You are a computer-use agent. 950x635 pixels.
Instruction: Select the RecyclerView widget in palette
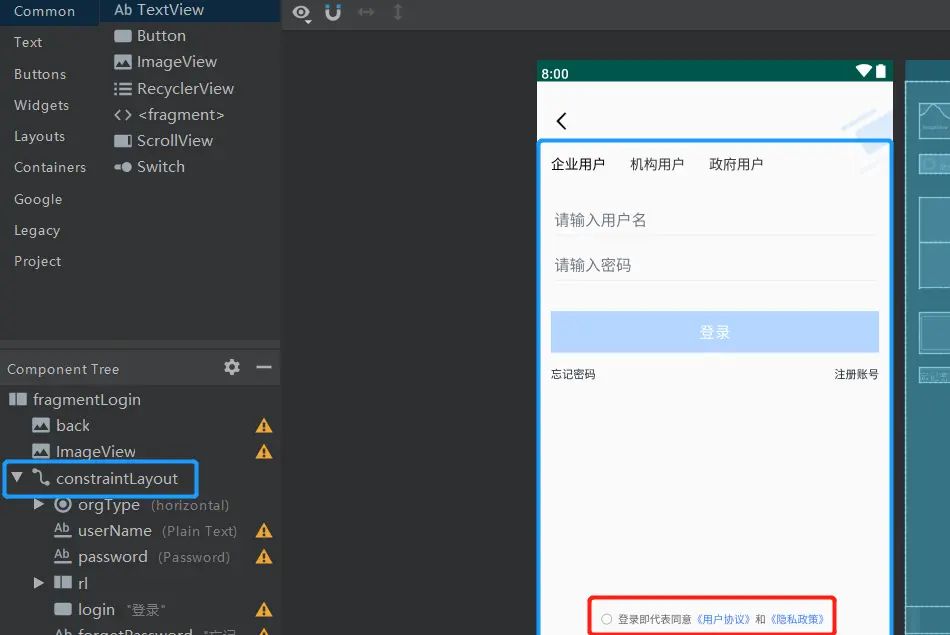(x=185, y=88)
